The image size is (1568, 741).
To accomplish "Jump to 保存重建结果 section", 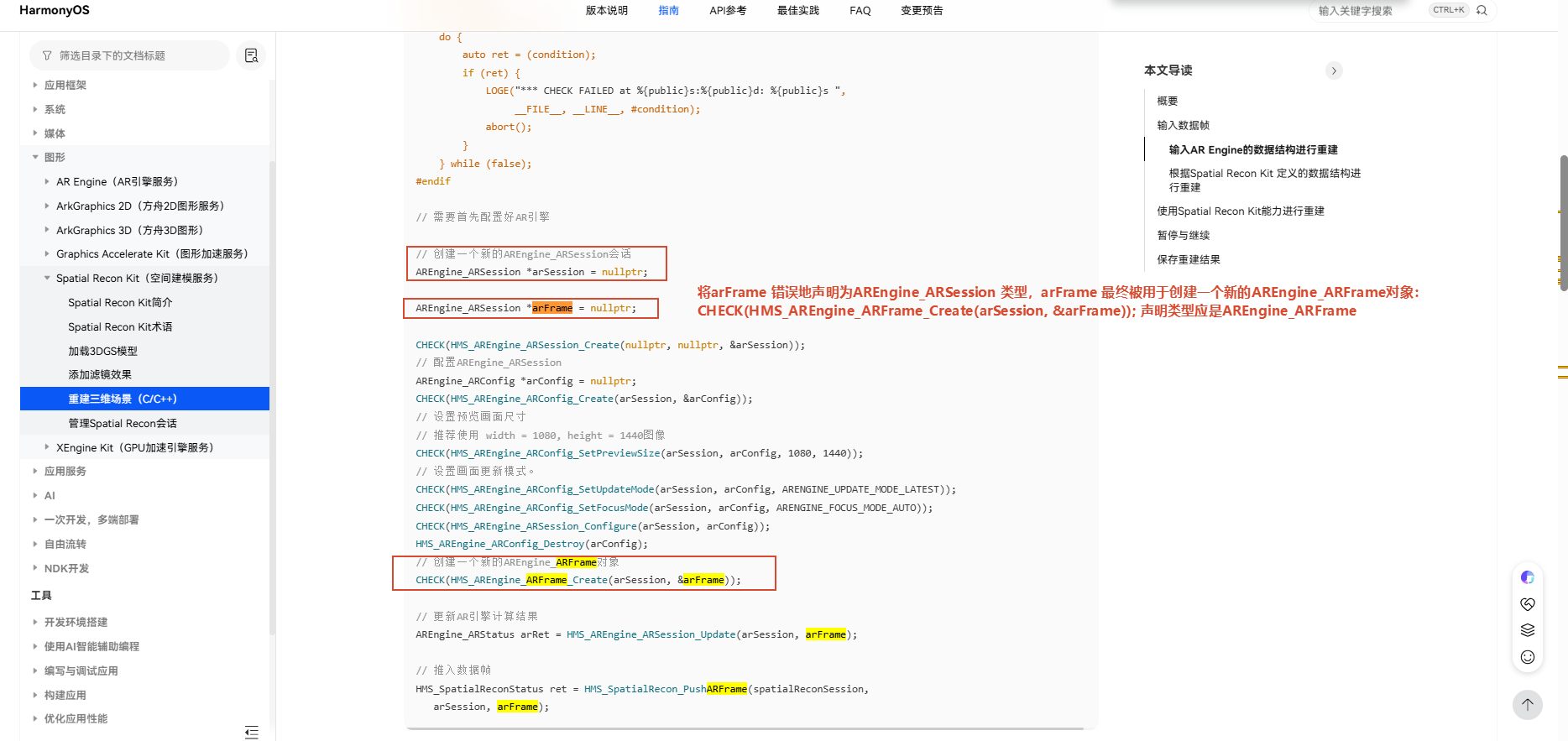I will [1189, 259].
